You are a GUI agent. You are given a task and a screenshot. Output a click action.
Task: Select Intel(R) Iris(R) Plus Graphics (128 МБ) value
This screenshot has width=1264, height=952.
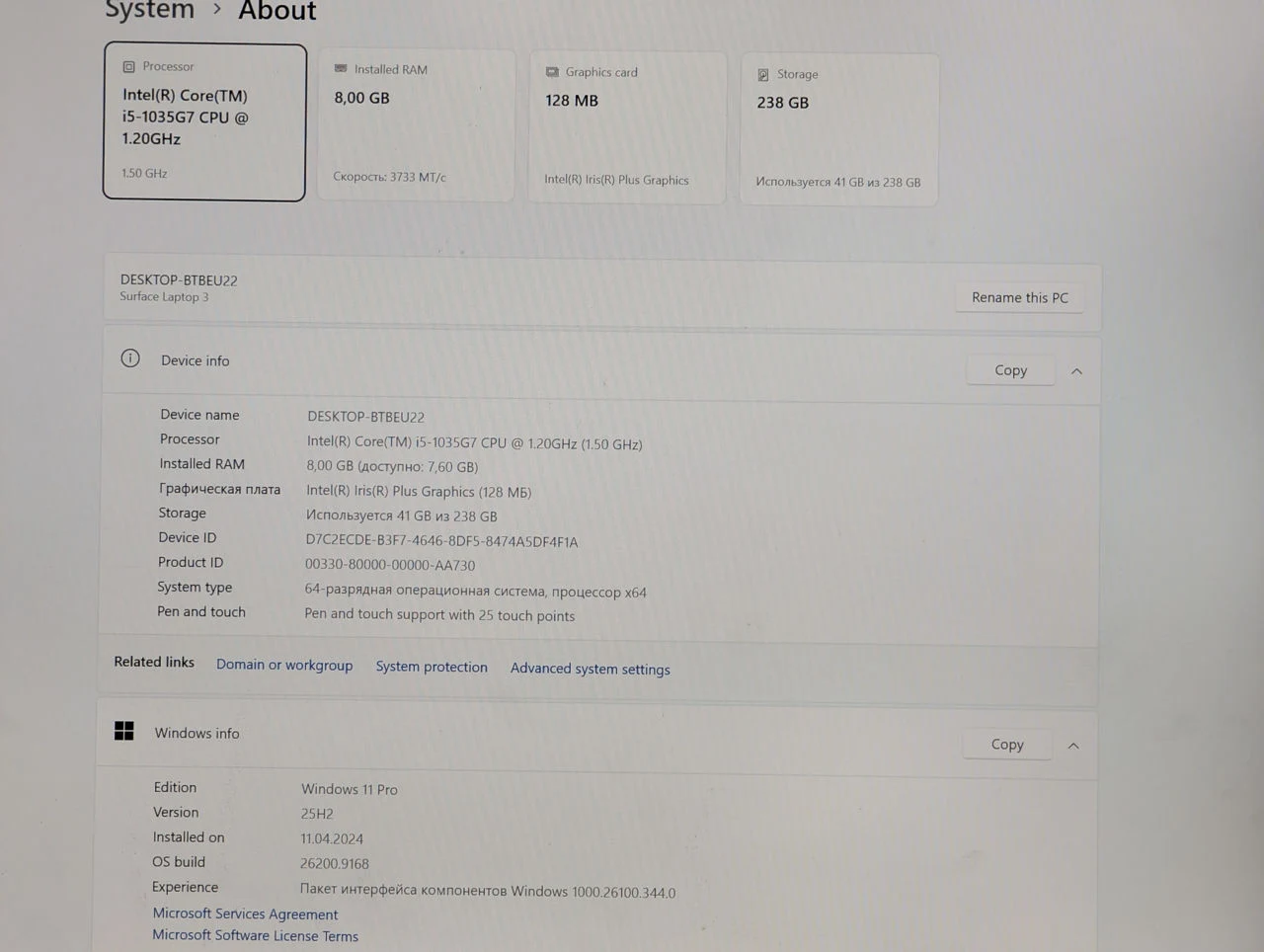[419, 491]
